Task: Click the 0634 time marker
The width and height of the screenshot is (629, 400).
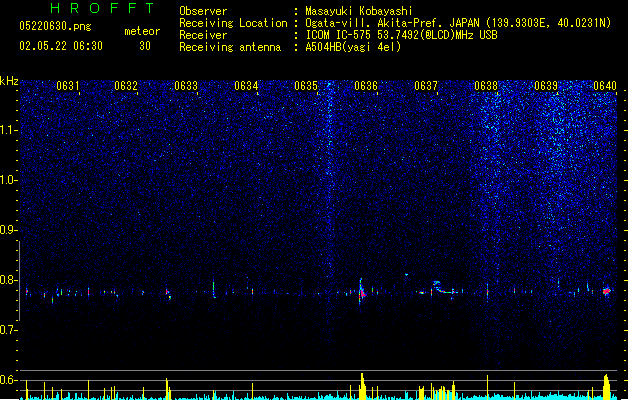Action: tap(246, 86)
